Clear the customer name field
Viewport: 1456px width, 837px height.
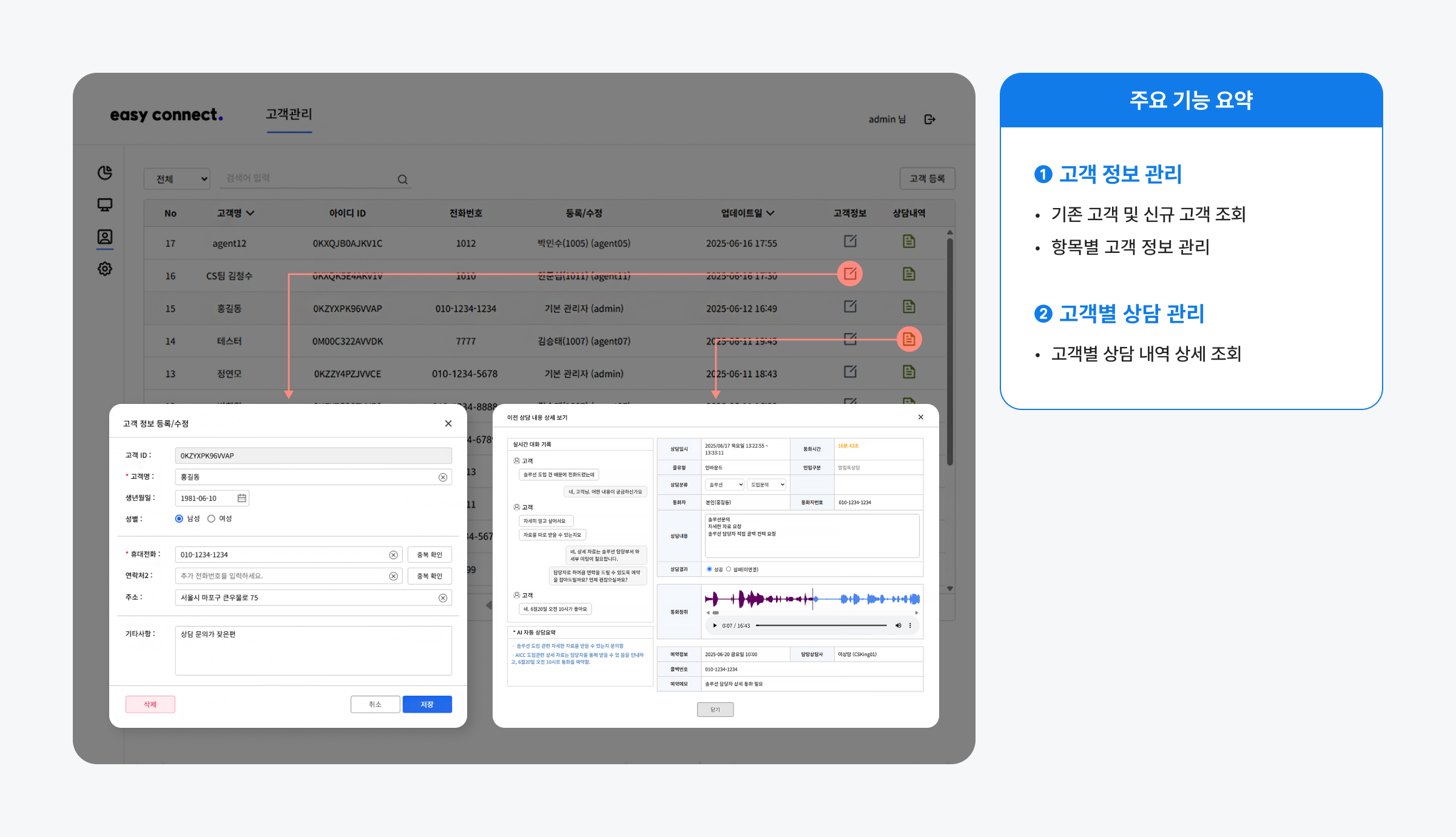point(443,477)
